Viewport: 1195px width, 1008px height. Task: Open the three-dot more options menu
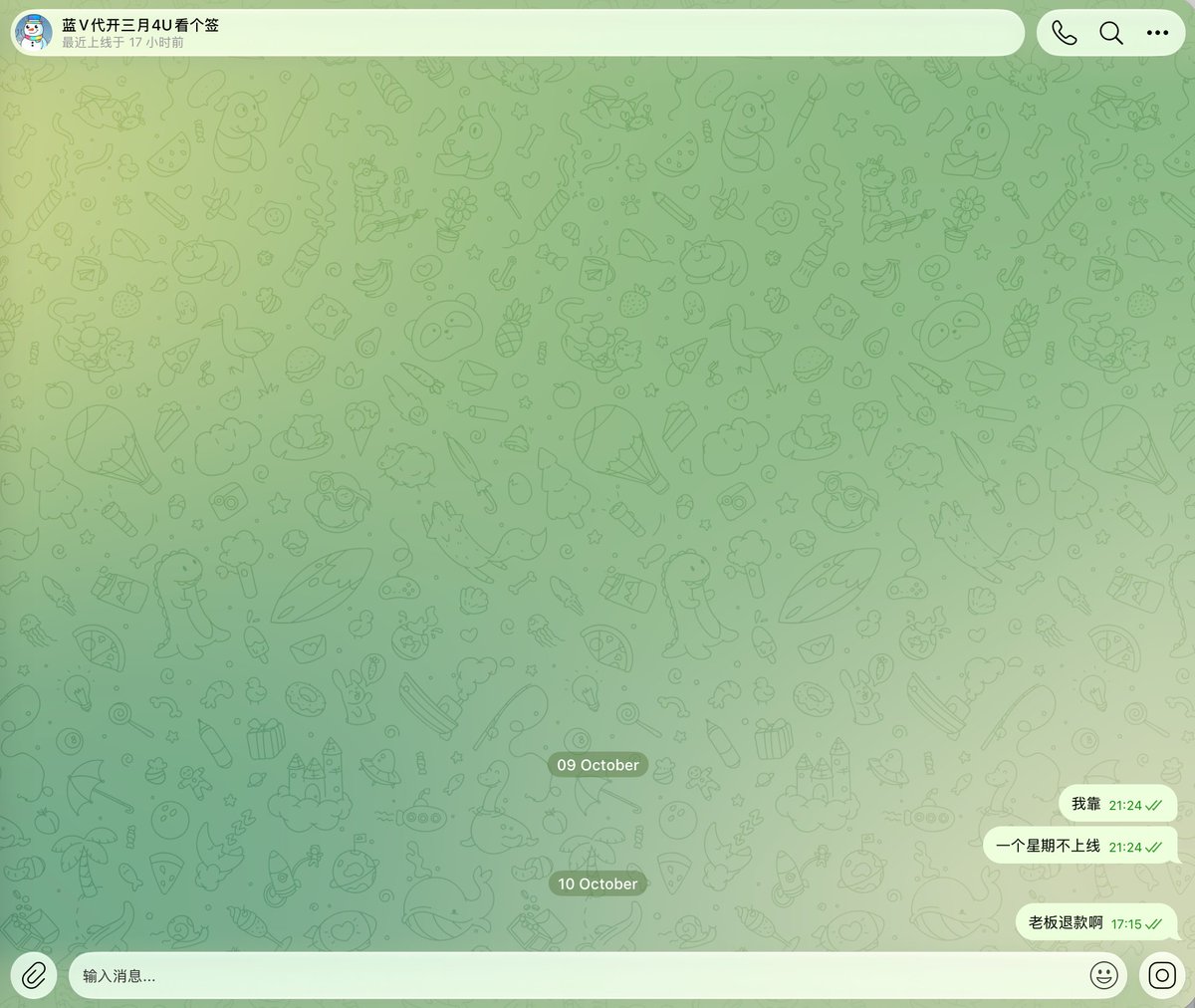pyautogui.click(x=1157, y=33)
